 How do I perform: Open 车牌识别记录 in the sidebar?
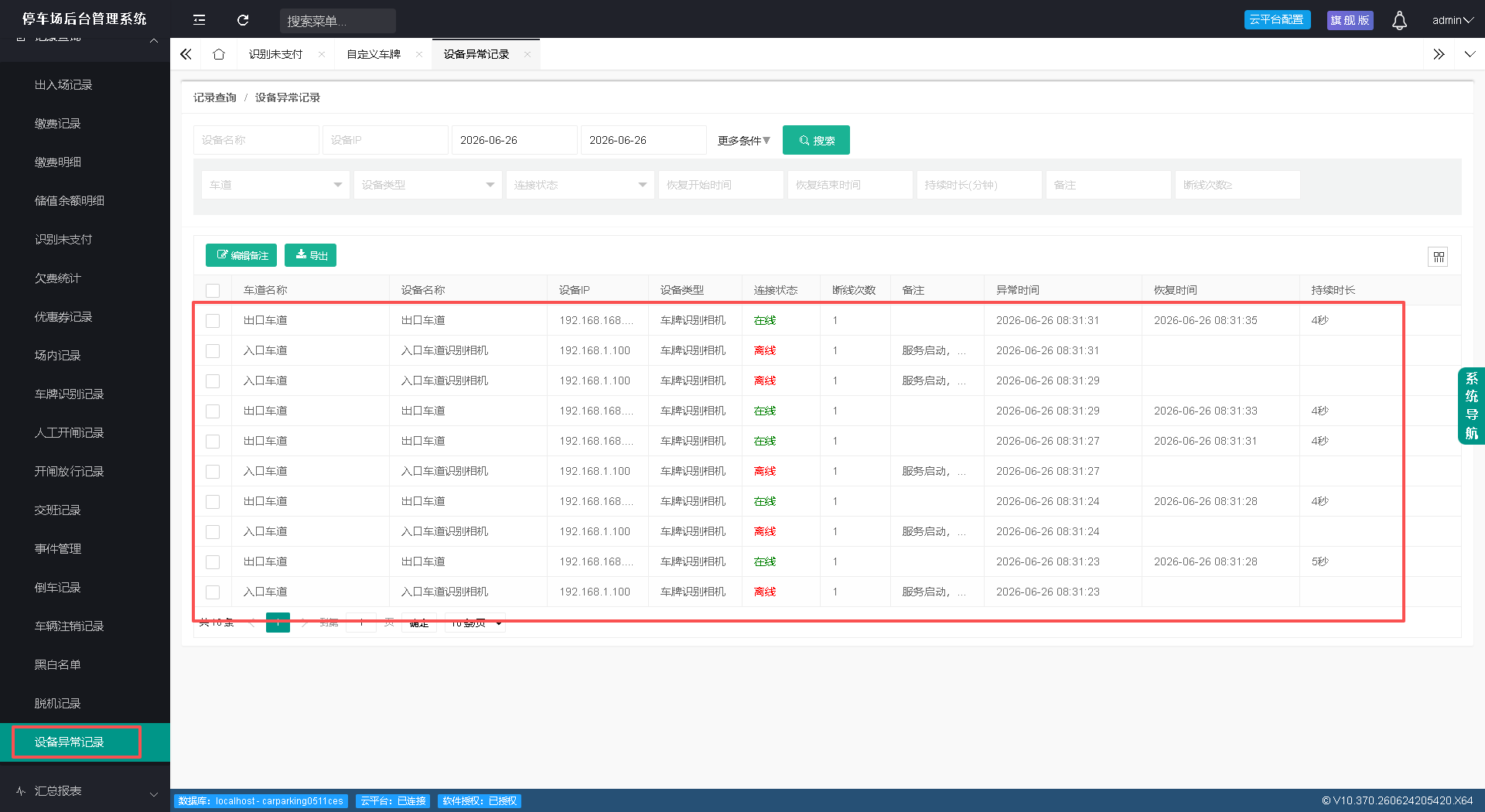click(69, 394)
